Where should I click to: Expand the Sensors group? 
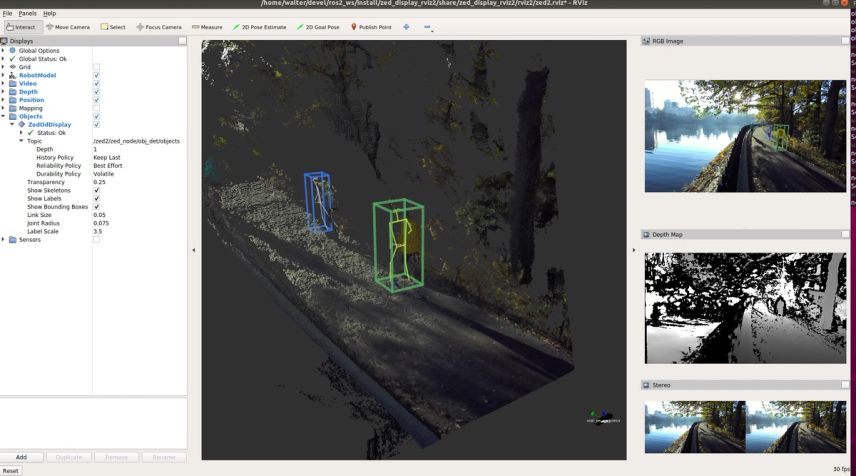coord(3,240)
